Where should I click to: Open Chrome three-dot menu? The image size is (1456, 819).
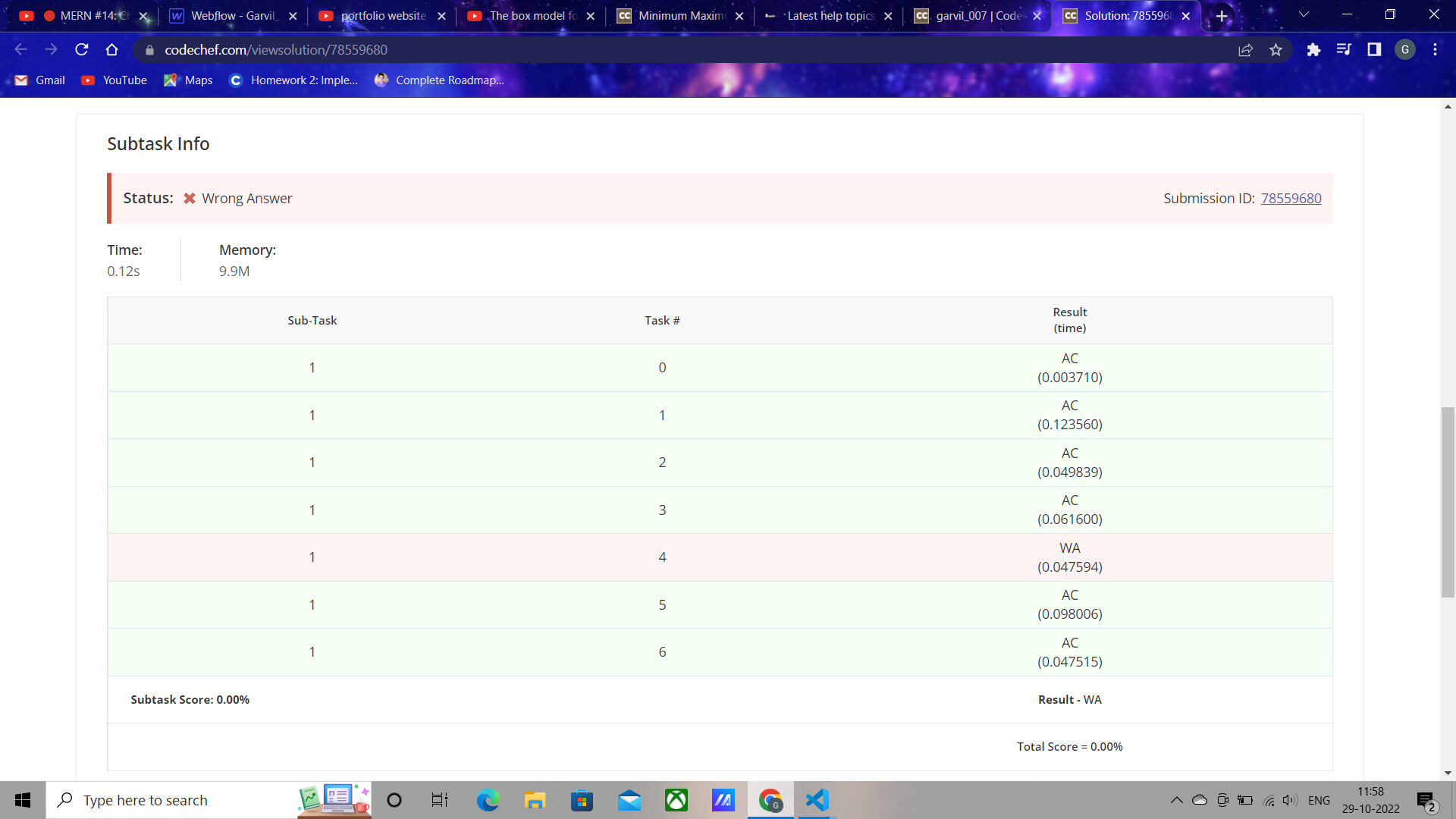[1435, 49]
